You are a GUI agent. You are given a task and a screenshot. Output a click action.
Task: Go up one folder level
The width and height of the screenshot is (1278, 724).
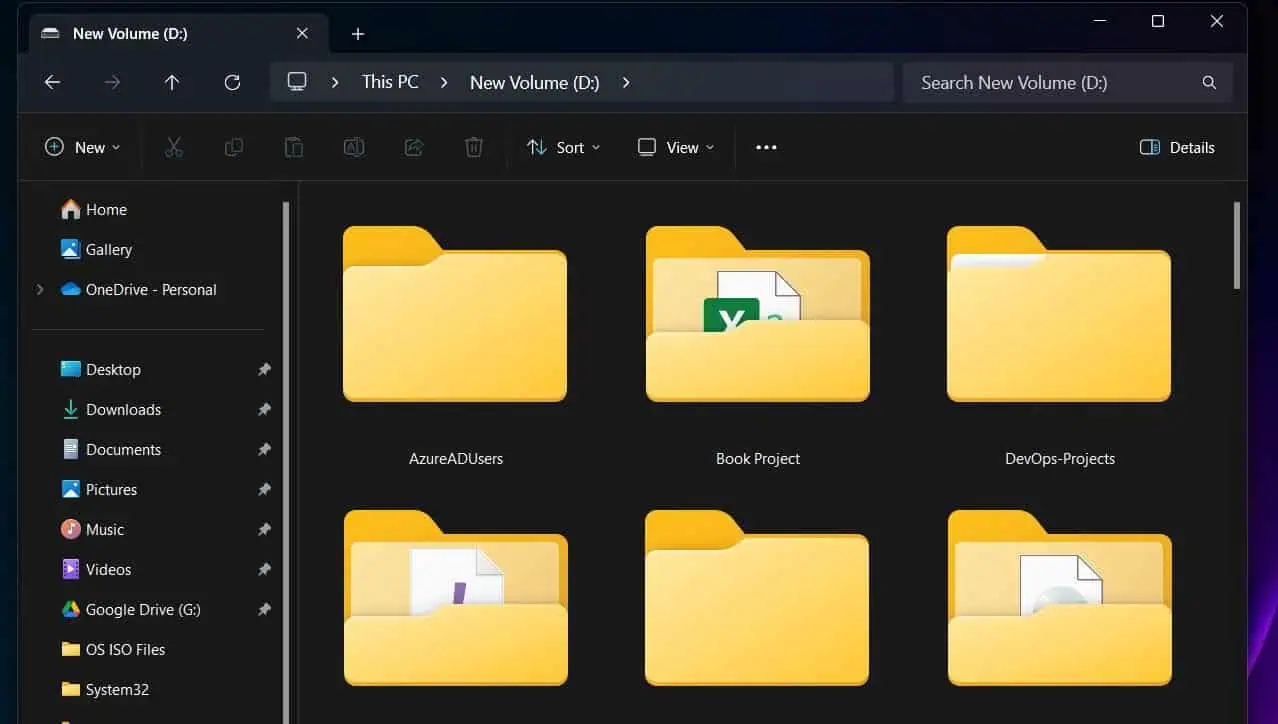(x=172, y=83)
